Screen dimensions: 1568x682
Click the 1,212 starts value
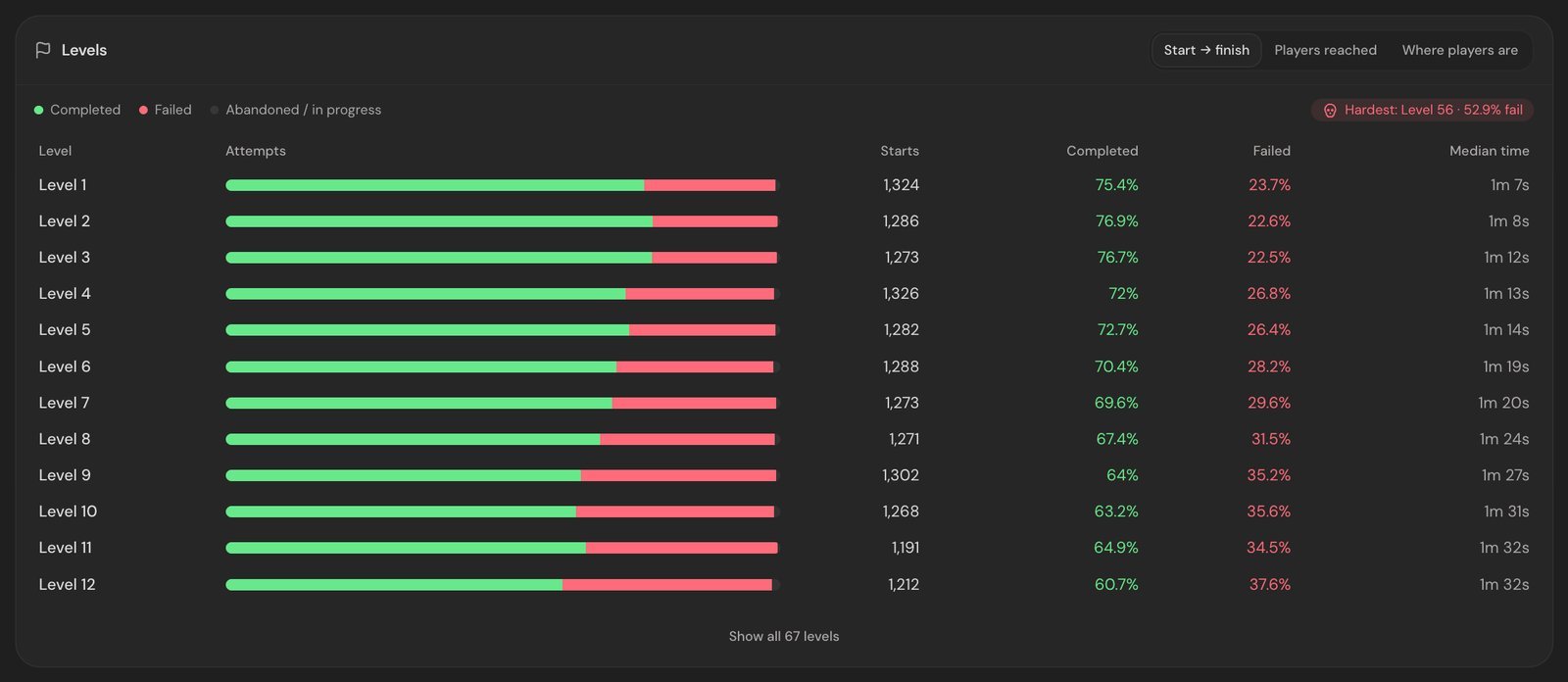coord(904,585)
